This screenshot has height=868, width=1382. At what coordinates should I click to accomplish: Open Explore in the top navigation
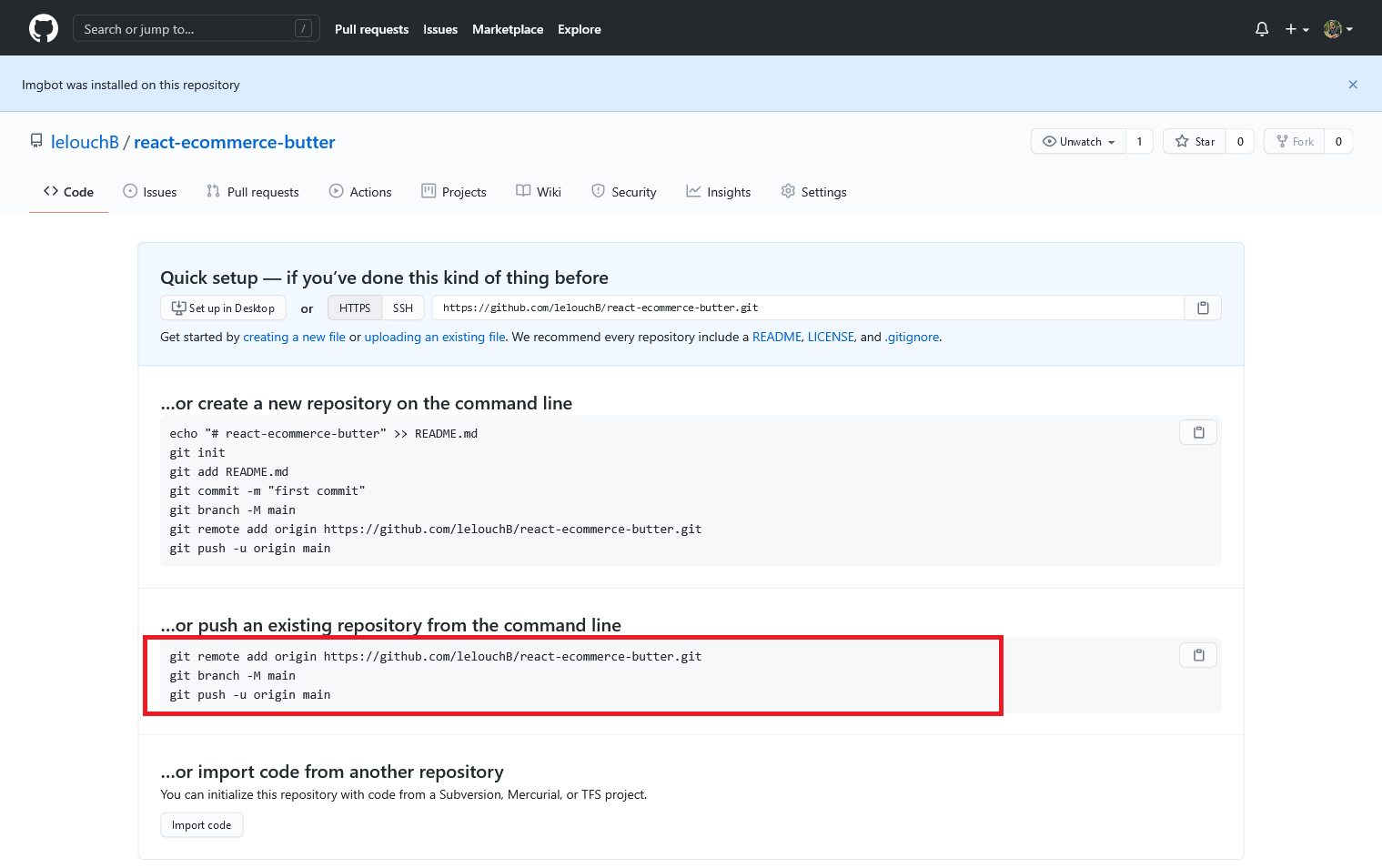tap(580, 29)
